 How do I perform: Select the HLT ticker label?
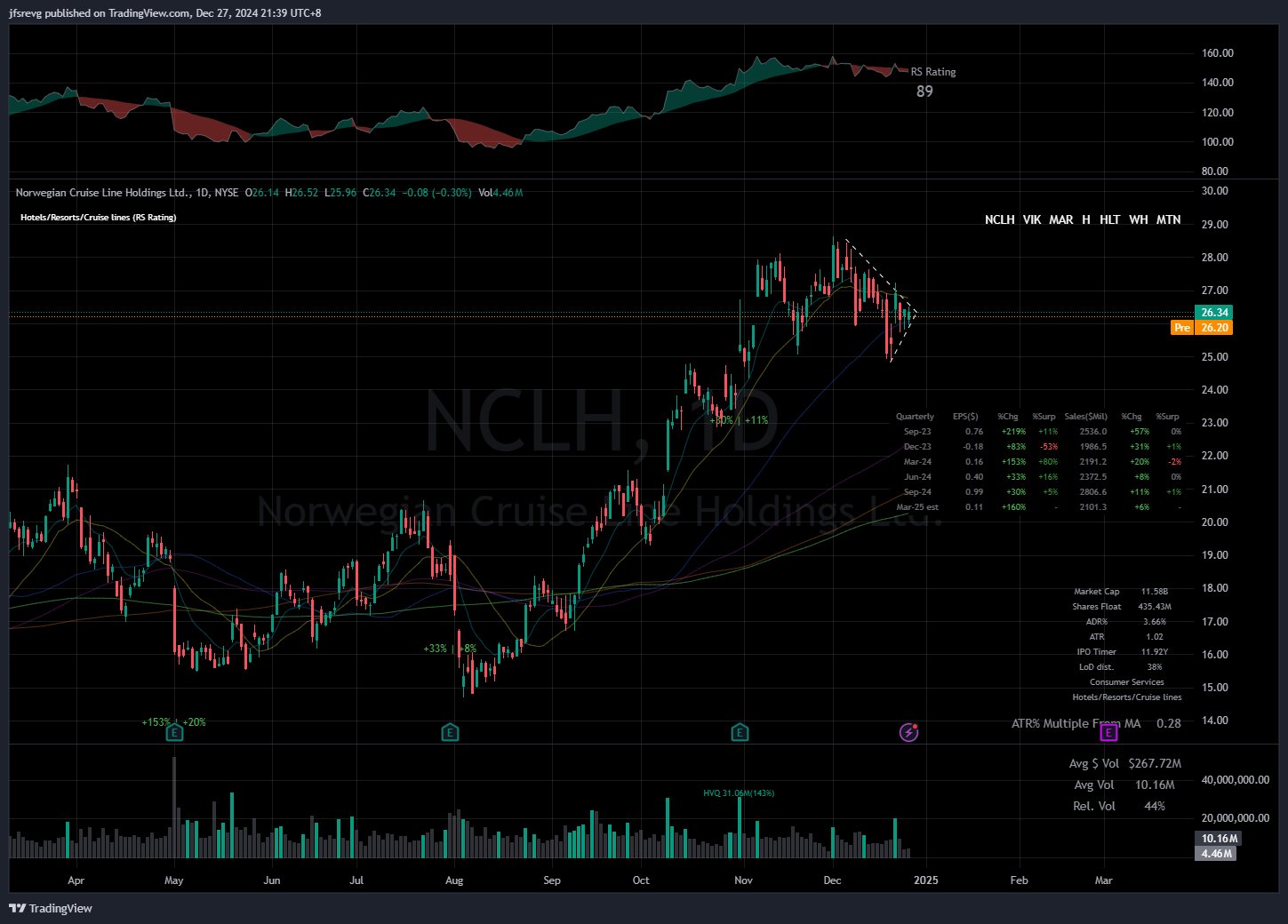click(x=1109, y=219)
